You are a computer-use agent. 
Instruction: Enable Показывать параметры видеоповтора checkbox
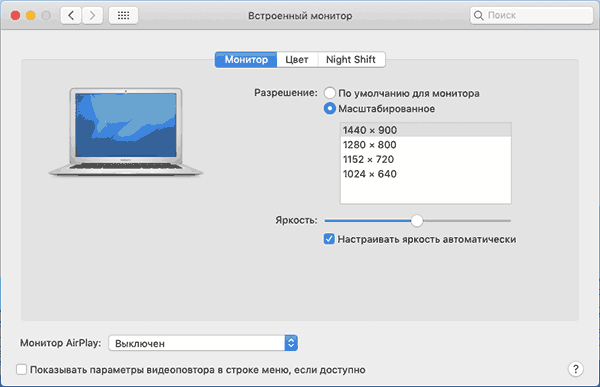[x=21, y=369]
